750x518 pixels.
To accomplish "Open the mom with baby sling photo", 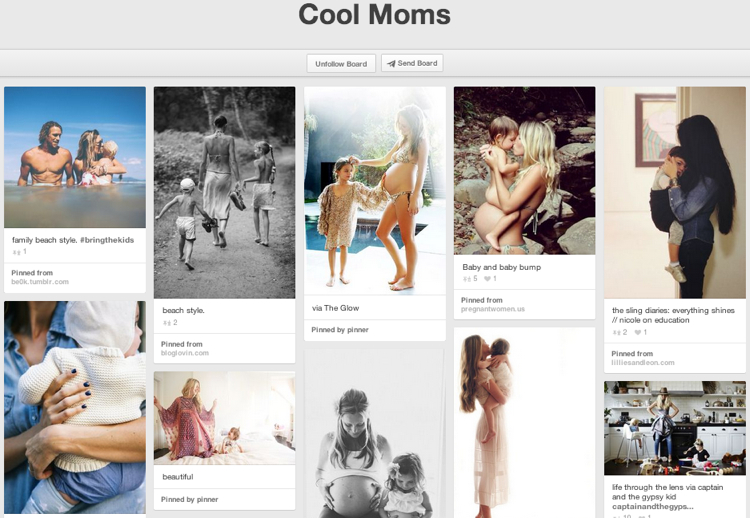I will click(675, 192).
